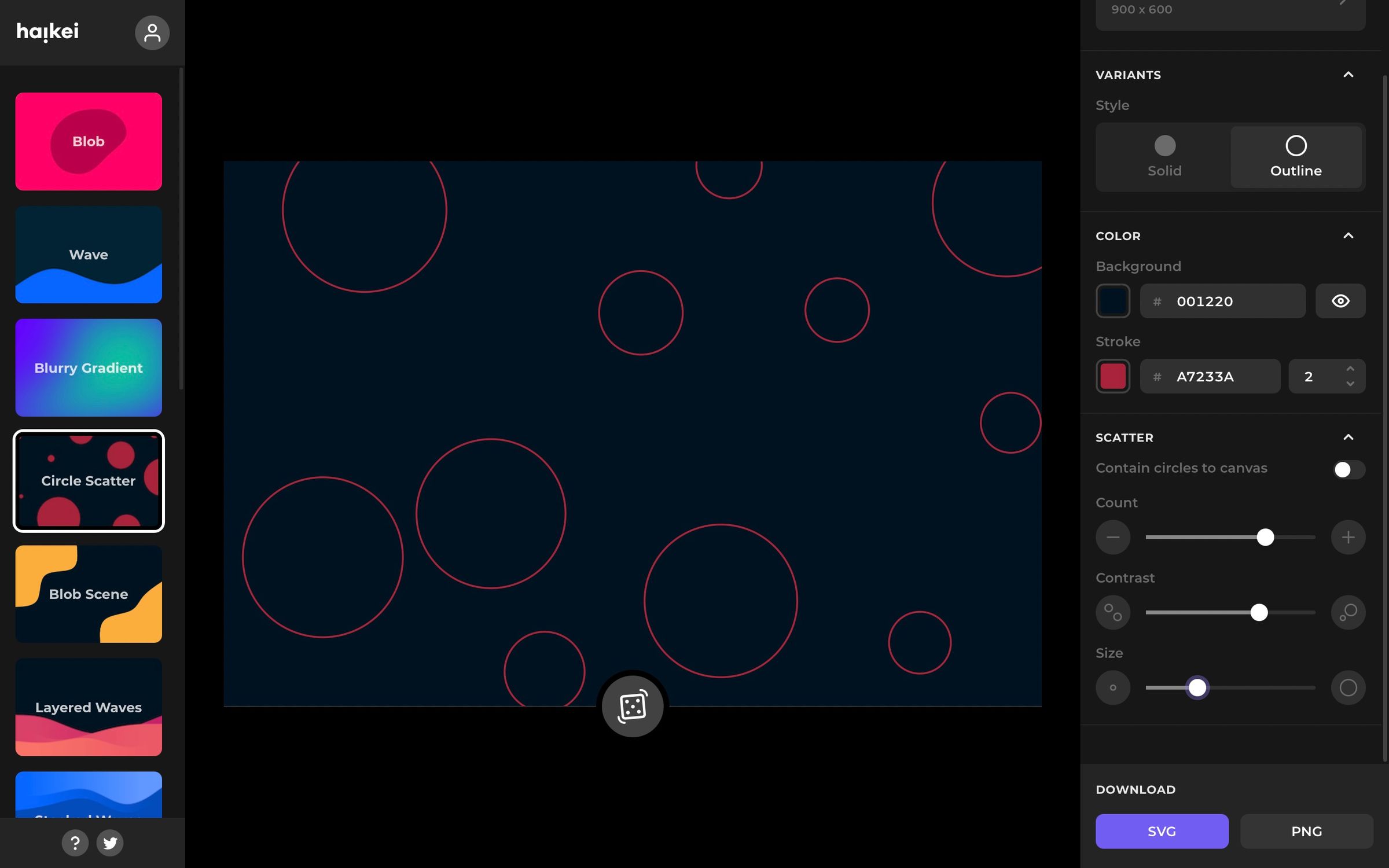
Task: Click the large circle Size icon
Action: [x=1348, y=687]
